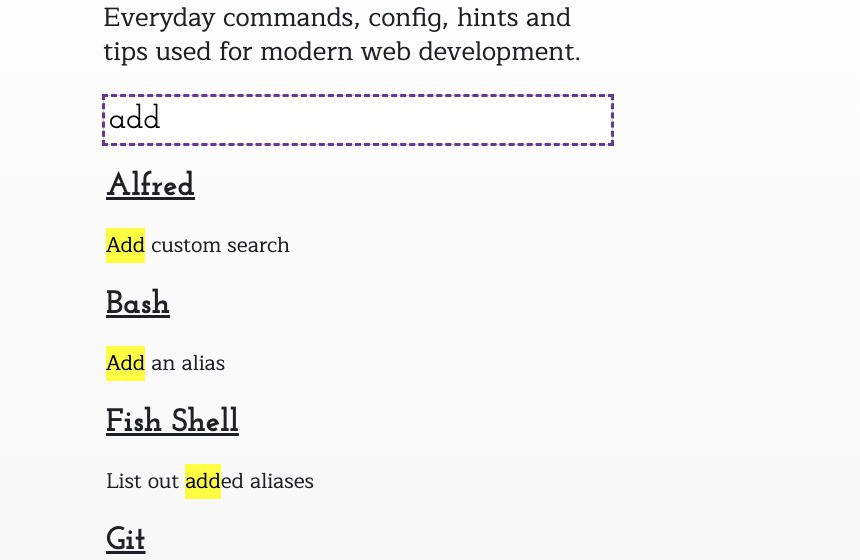Open the Git heading link
The image size is (860, 560).
click(126, 539)
